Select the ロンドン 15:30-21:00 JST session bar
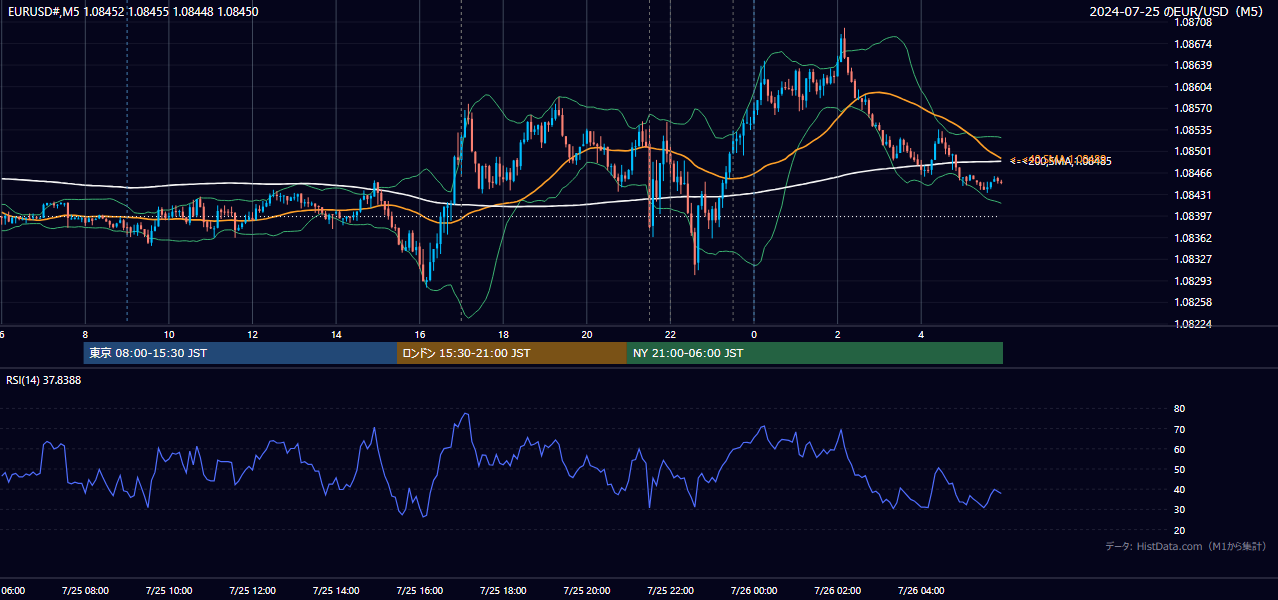This screenshot has width=1278, height=600. point(512,353)
